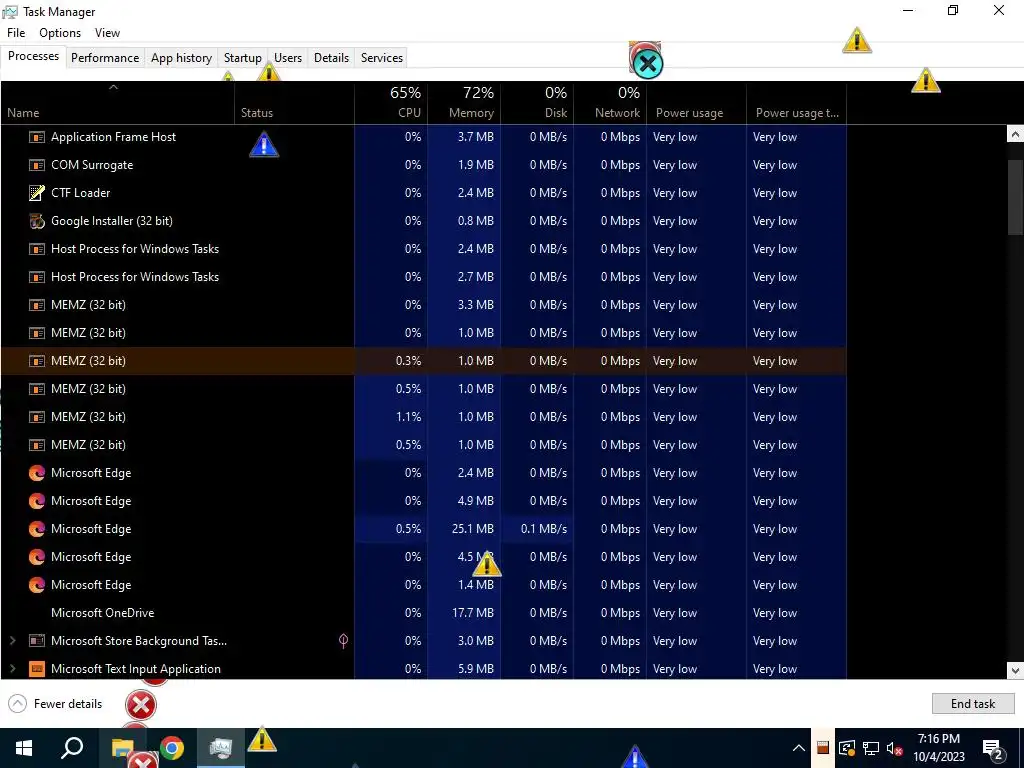The width and height of the screenshot is (1024, 768).
Task: Switch to the Details tab
Action: click(332, 57)
